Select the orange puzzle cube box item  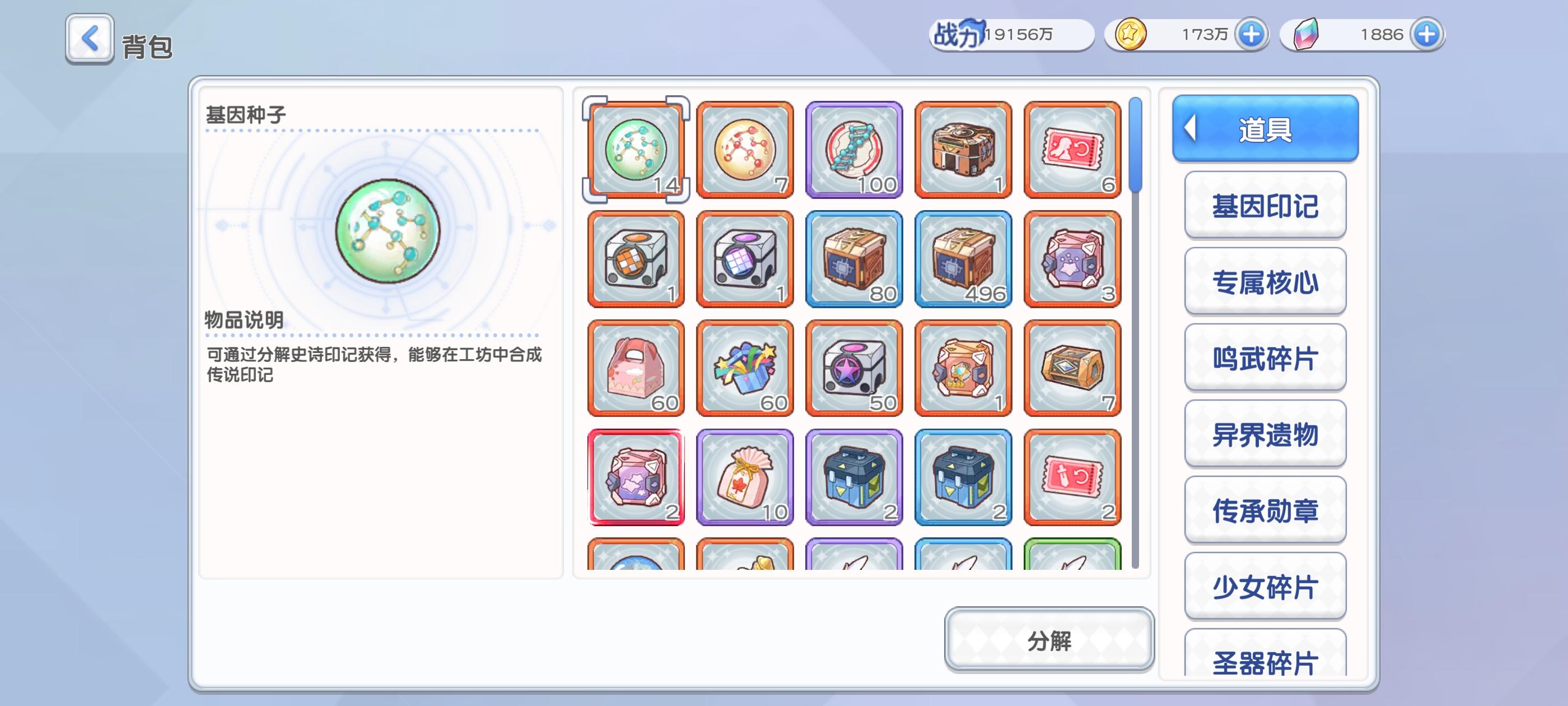coord(636,259)
